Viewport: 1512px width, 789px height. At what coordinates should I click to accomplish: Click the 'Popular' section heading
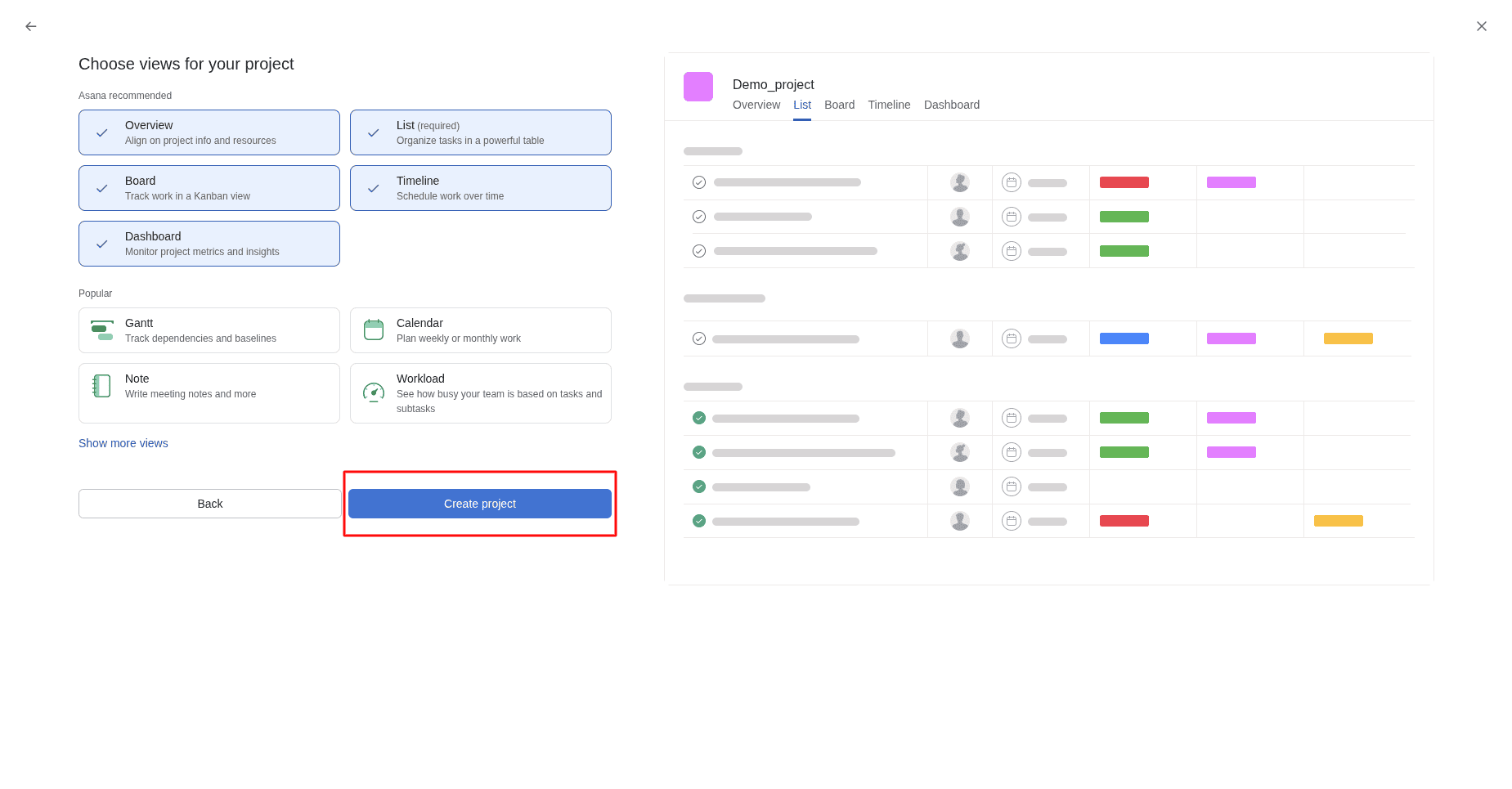pos(96,294)
